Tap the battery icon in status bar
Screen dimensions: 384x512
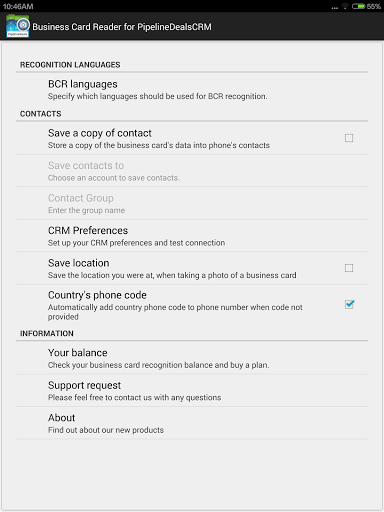358,6
